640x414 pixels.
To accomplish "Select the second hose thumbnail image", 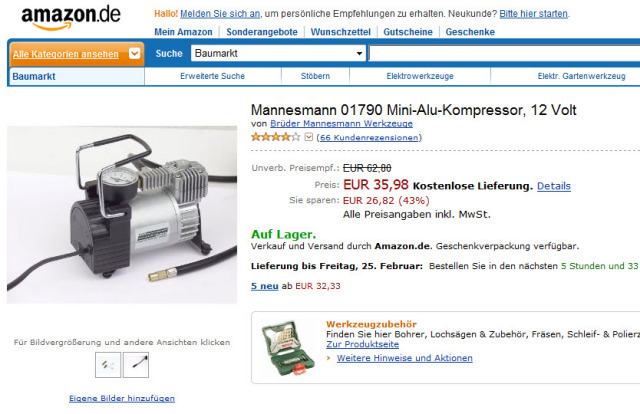I will tap(136, 365).
